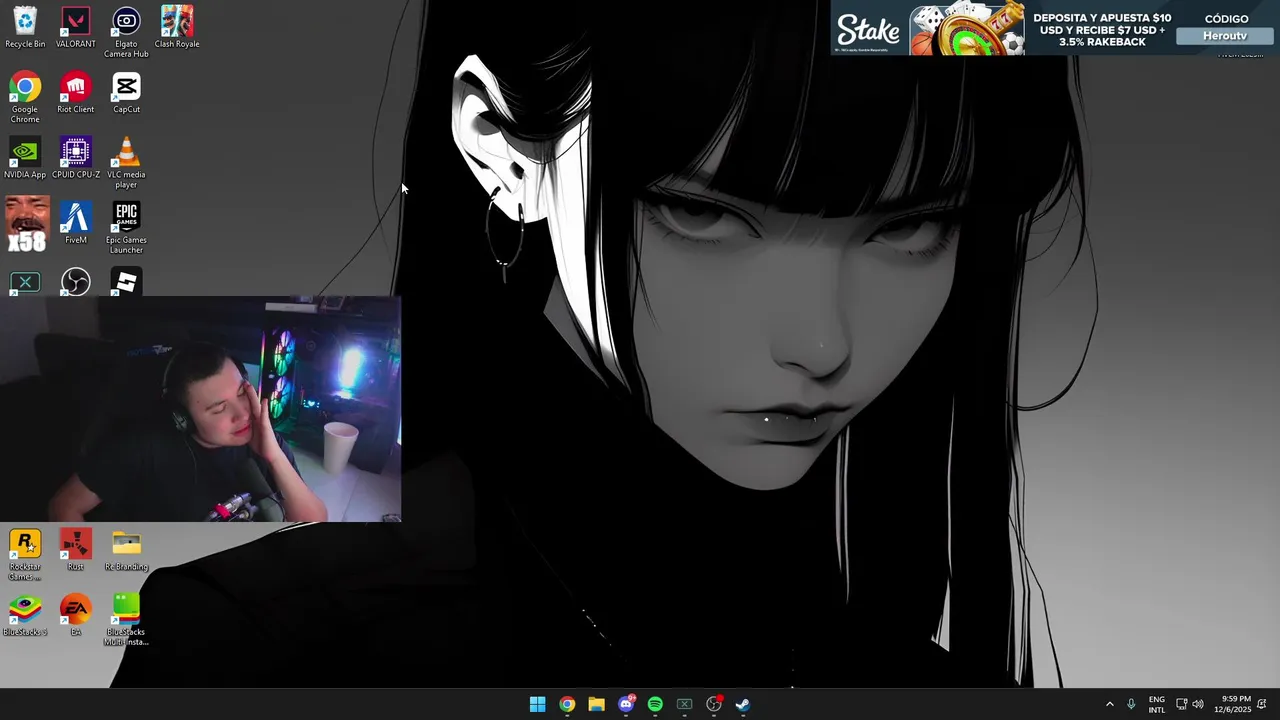
Task: Click the Heroutv code button in banner
Action: coord(1225,36)
